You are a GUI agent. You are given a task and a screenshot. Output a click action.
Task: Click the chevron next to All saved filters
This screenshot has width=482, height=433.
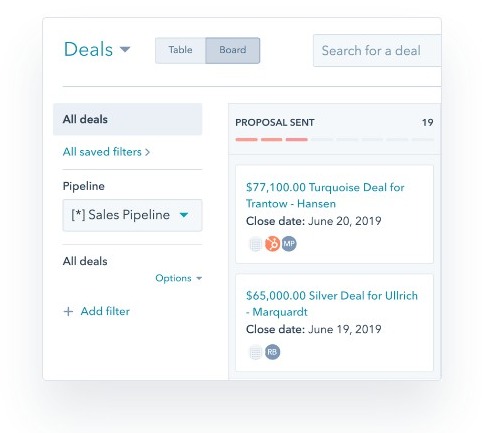point(147,152)
